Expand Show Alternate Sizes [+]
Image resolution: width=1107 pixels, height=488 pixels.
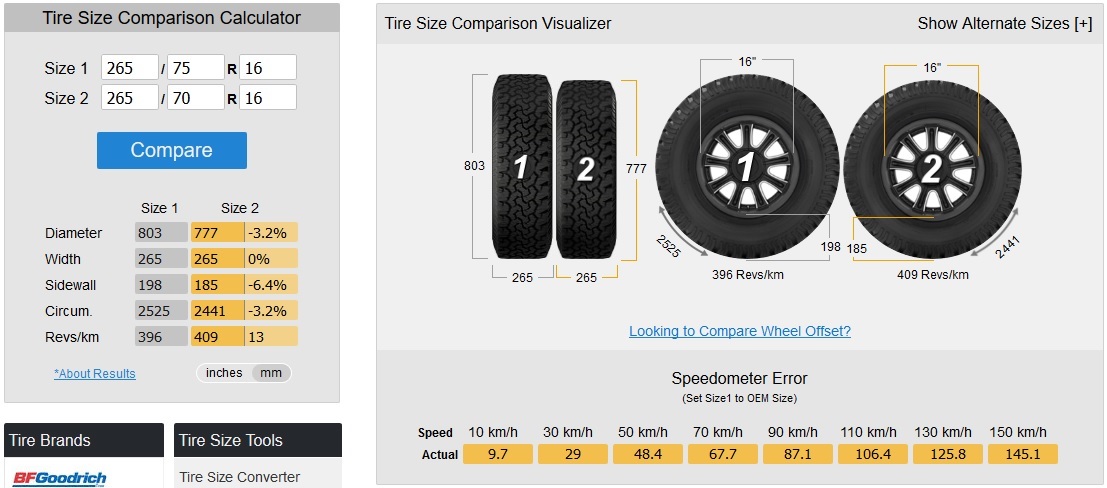tap(1005, 23)
